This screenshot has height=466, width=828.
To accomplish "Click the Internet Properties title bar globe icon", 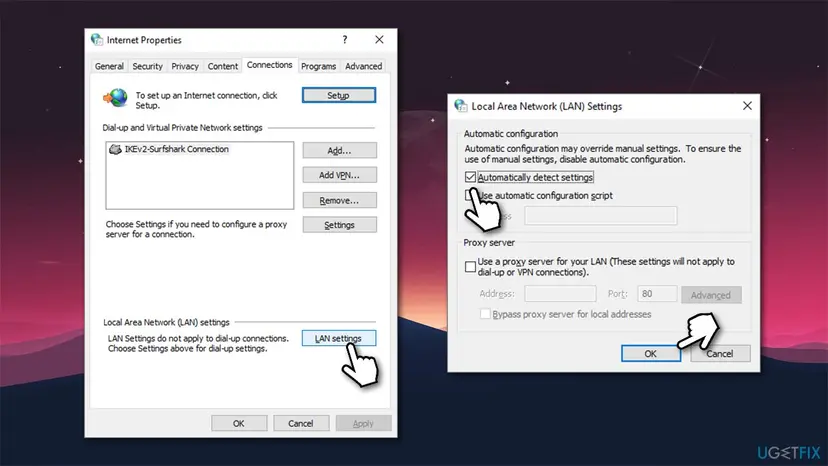I will click(x=97, y=40).
